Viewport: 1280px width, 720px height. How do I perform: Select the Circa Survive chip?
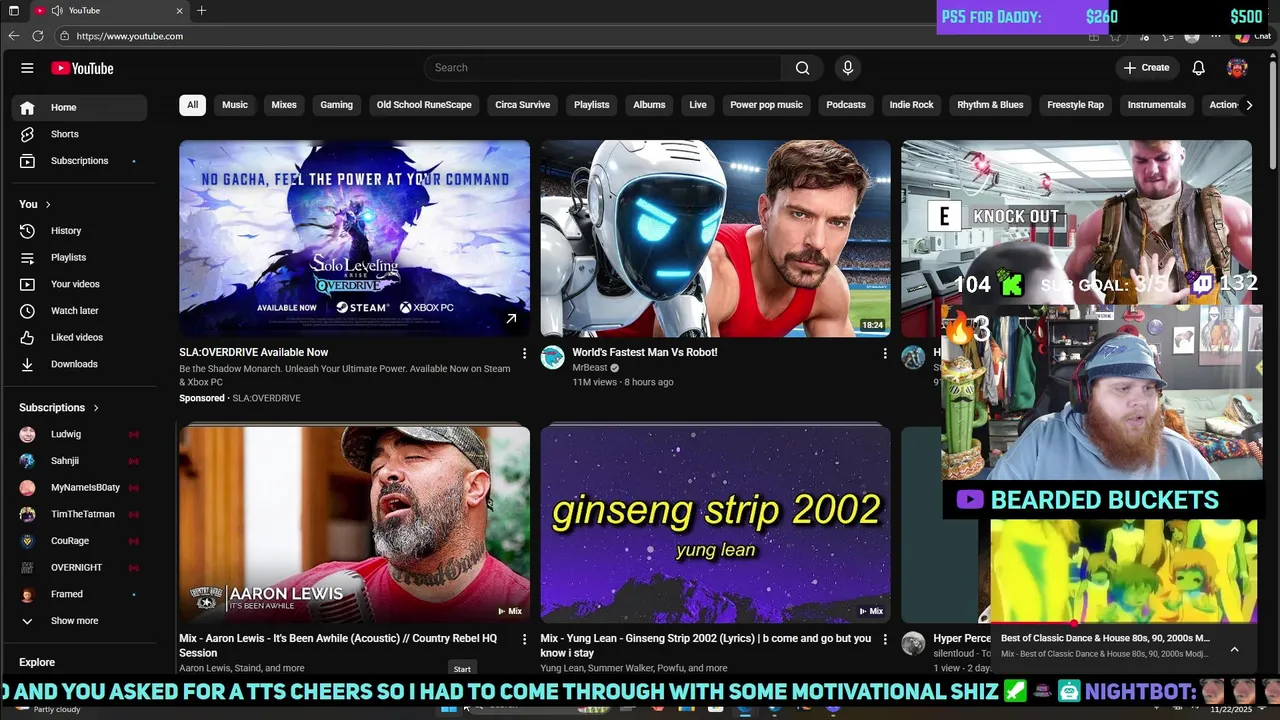click(x=522, y=105)
